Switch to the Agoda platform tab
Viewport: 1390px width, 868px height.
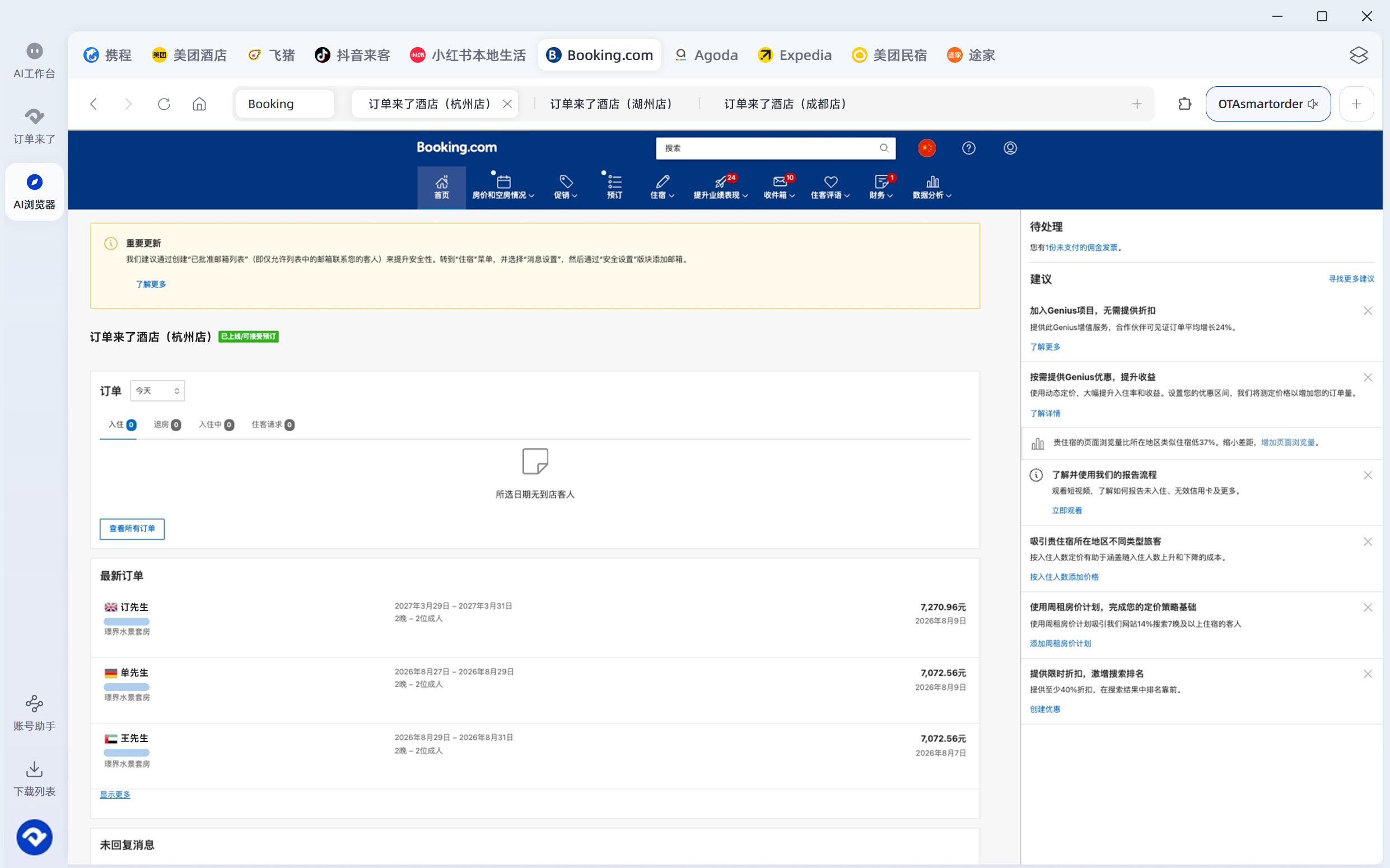(x=706, y=55)
